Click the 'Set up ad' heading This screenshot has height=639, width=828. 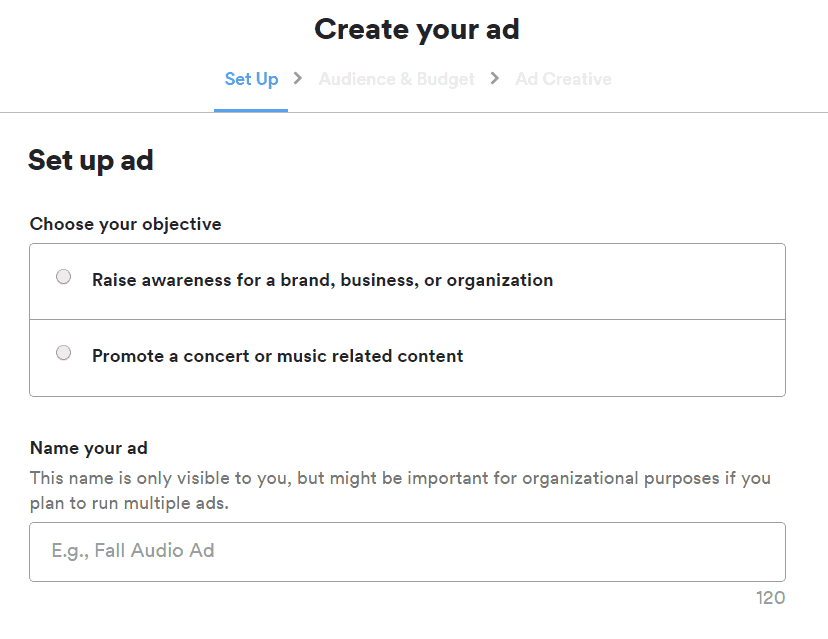(91, 160)
